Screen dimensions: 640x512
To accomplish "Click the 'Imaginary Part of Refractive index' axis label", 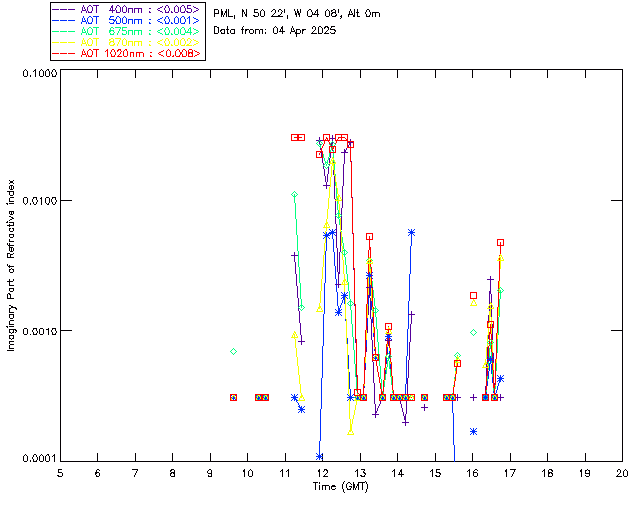I will [11, 265].
